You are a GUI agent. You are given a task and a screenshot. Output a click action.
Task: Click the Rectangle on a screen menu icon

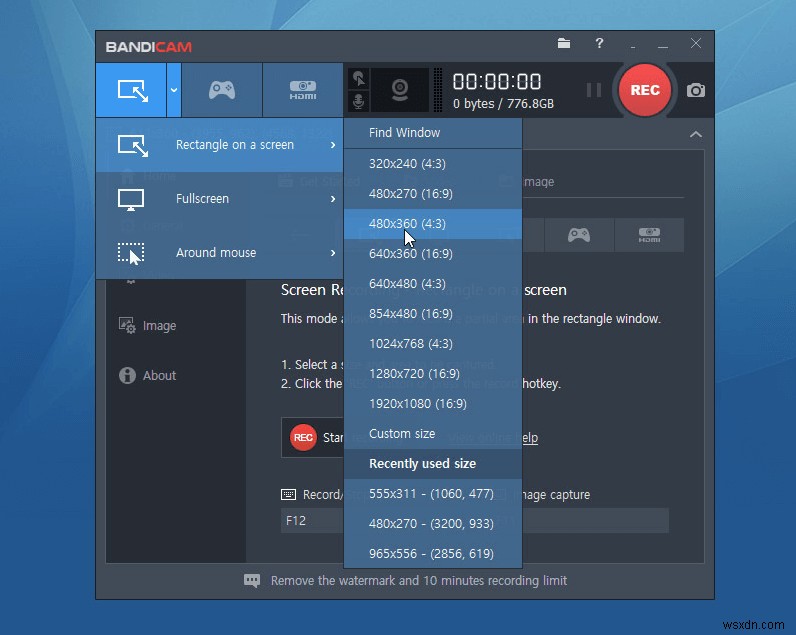(132, 145)
